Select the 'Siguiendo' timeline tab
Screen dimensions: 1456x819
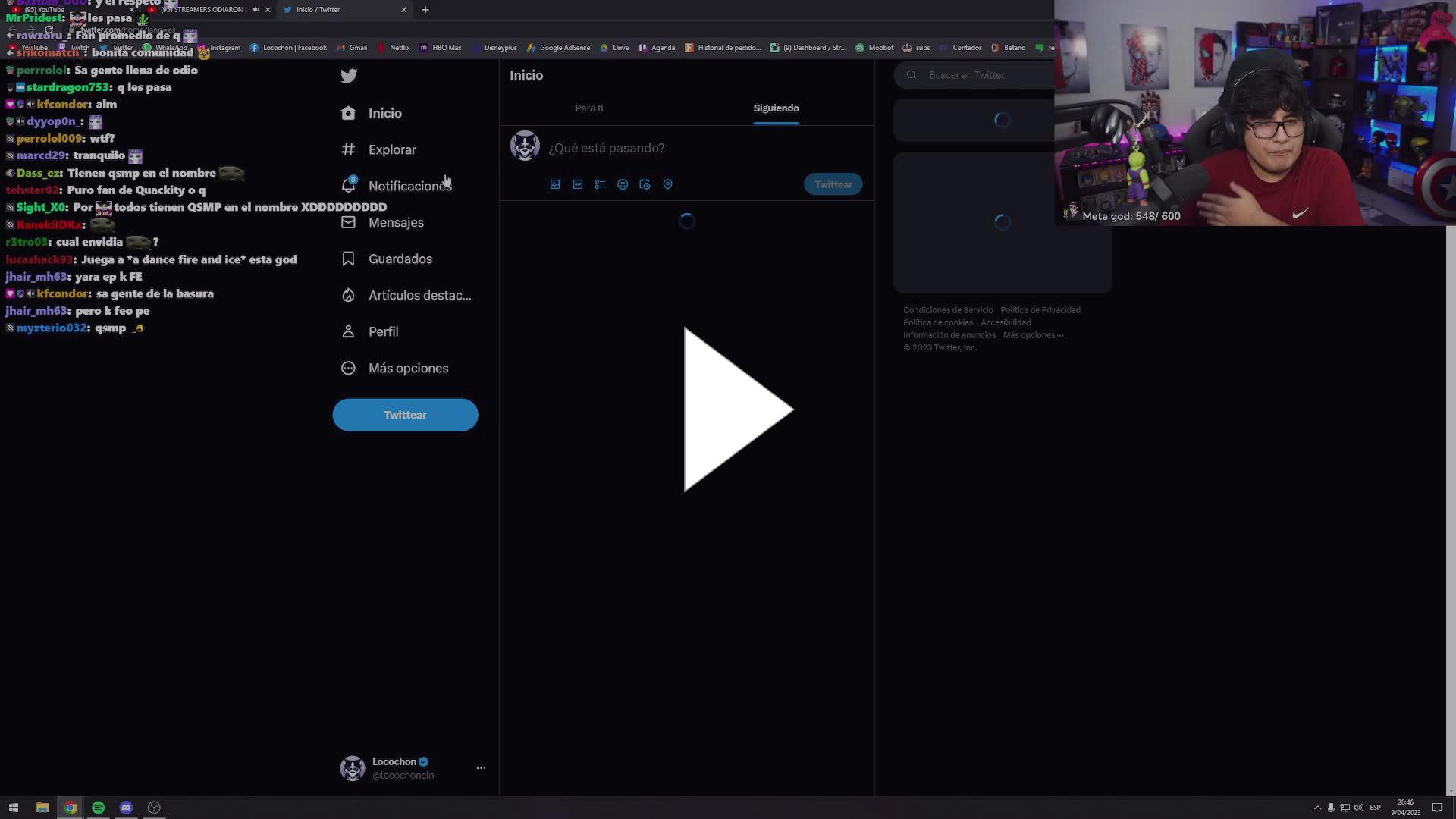(776, 108)
